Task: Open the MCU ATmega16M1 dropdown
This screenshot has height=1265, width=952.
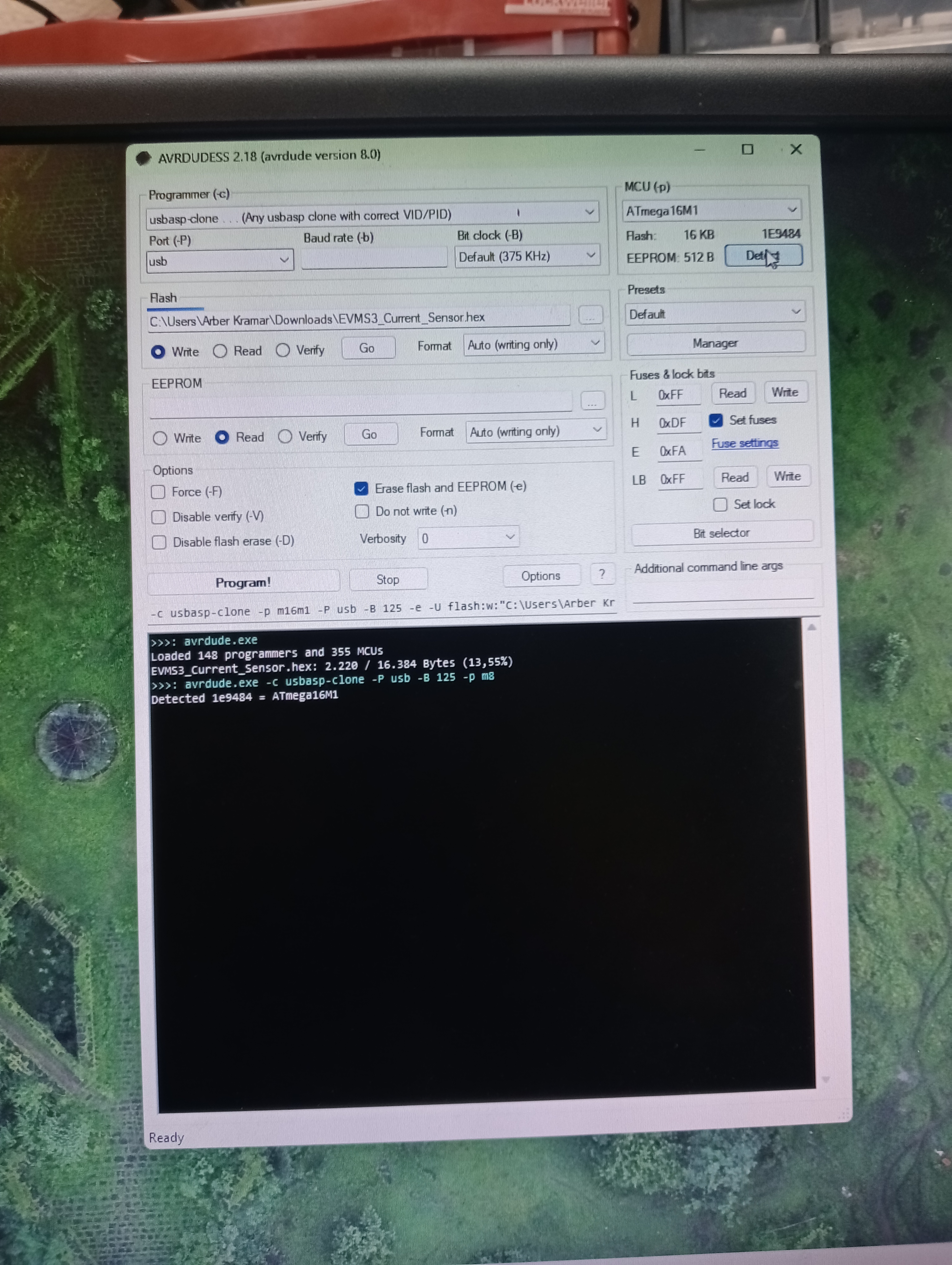Action: click(x=792, y=209)
